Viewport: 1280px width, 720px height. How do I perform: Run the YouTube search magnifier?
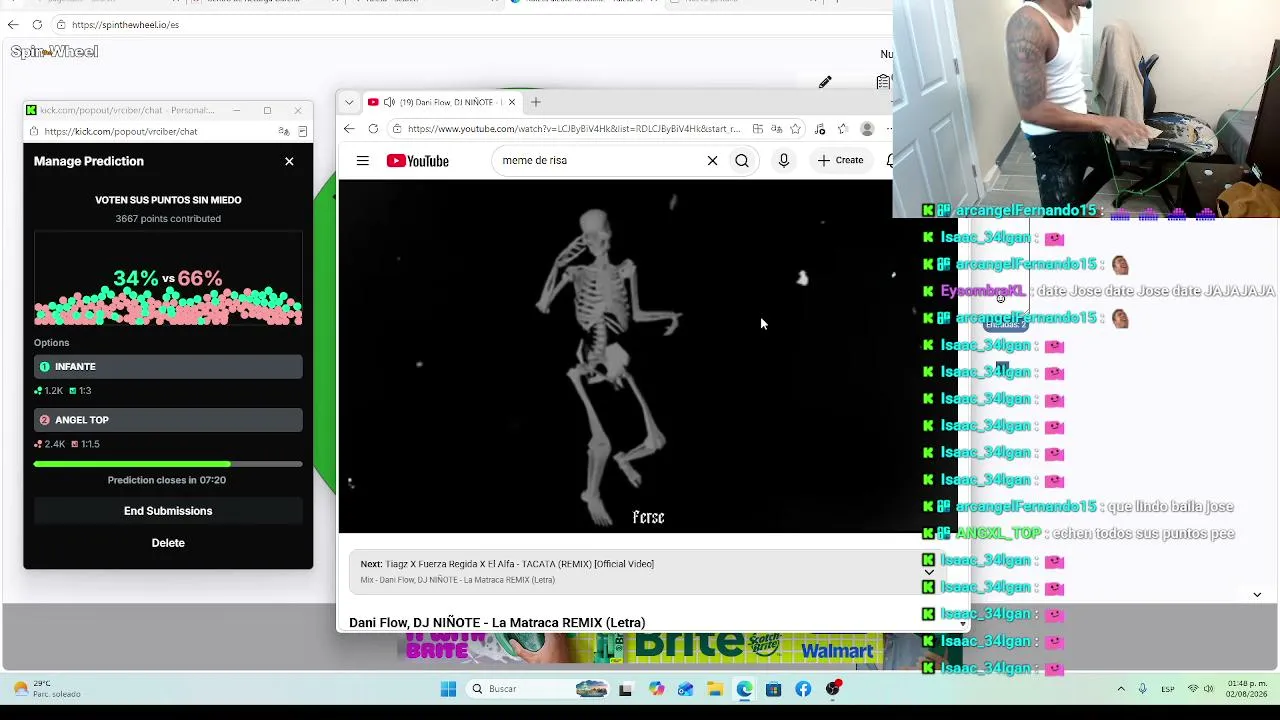(x=742, y=161)
